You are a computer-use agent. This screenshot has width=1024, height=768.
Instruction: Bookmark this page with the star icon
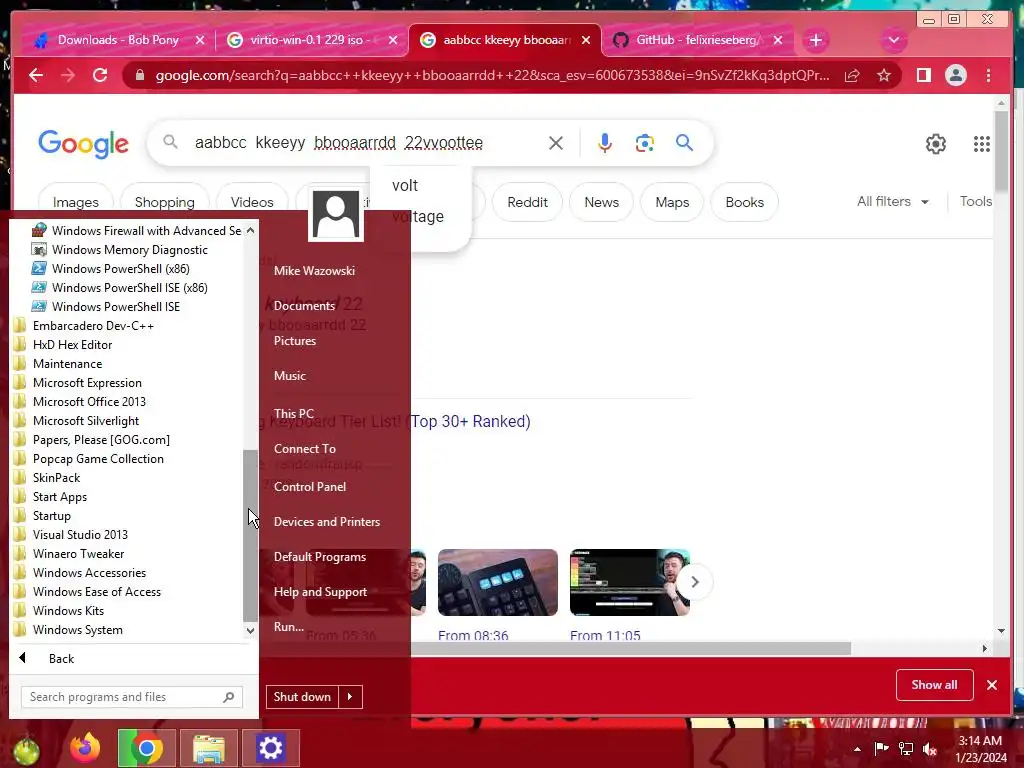(884, 76)
